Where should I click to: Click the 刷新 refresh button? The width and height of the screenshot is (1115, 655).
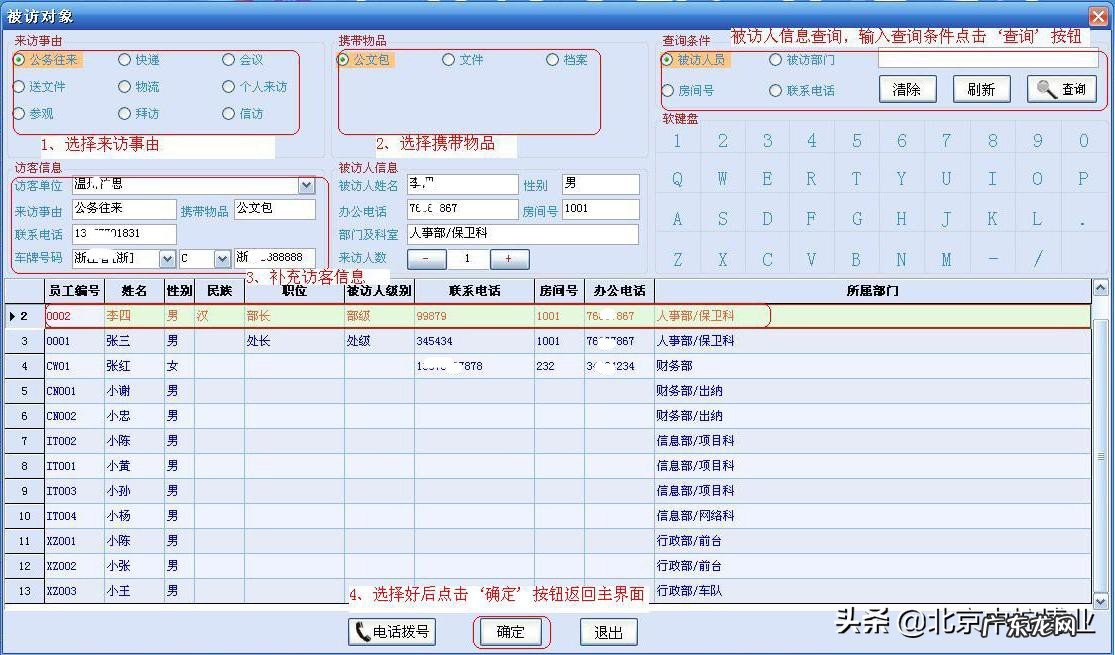coord(980,89)
